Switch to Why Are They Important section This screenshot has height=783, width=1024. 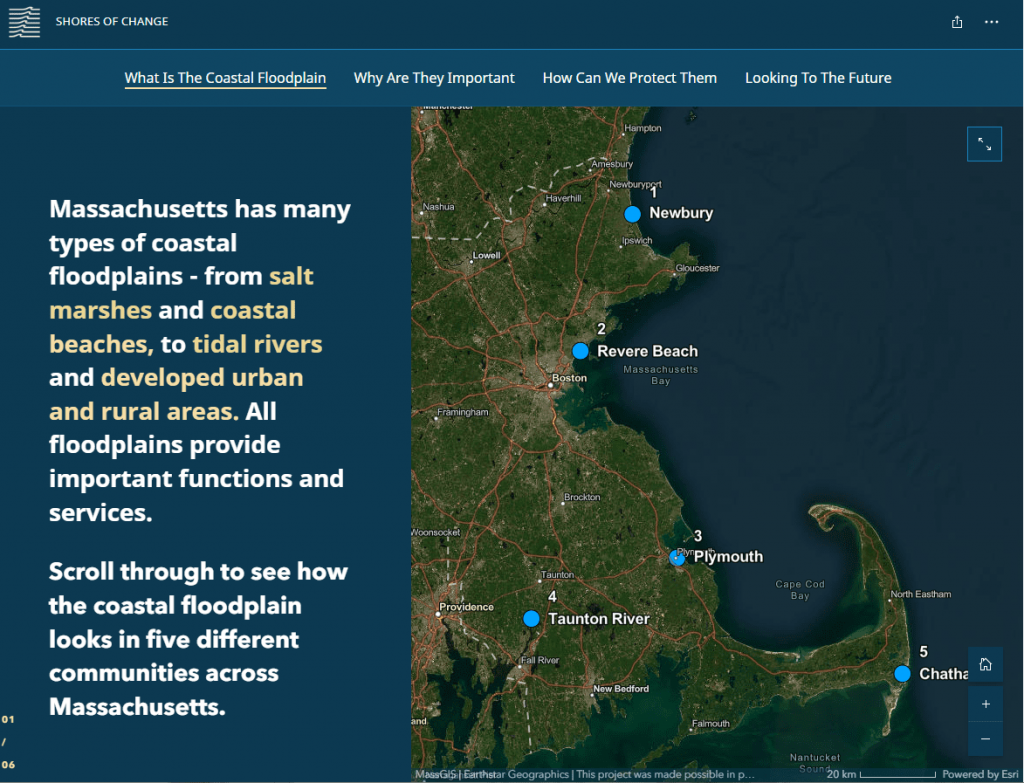pyautogui.click(x=434, y=78)
